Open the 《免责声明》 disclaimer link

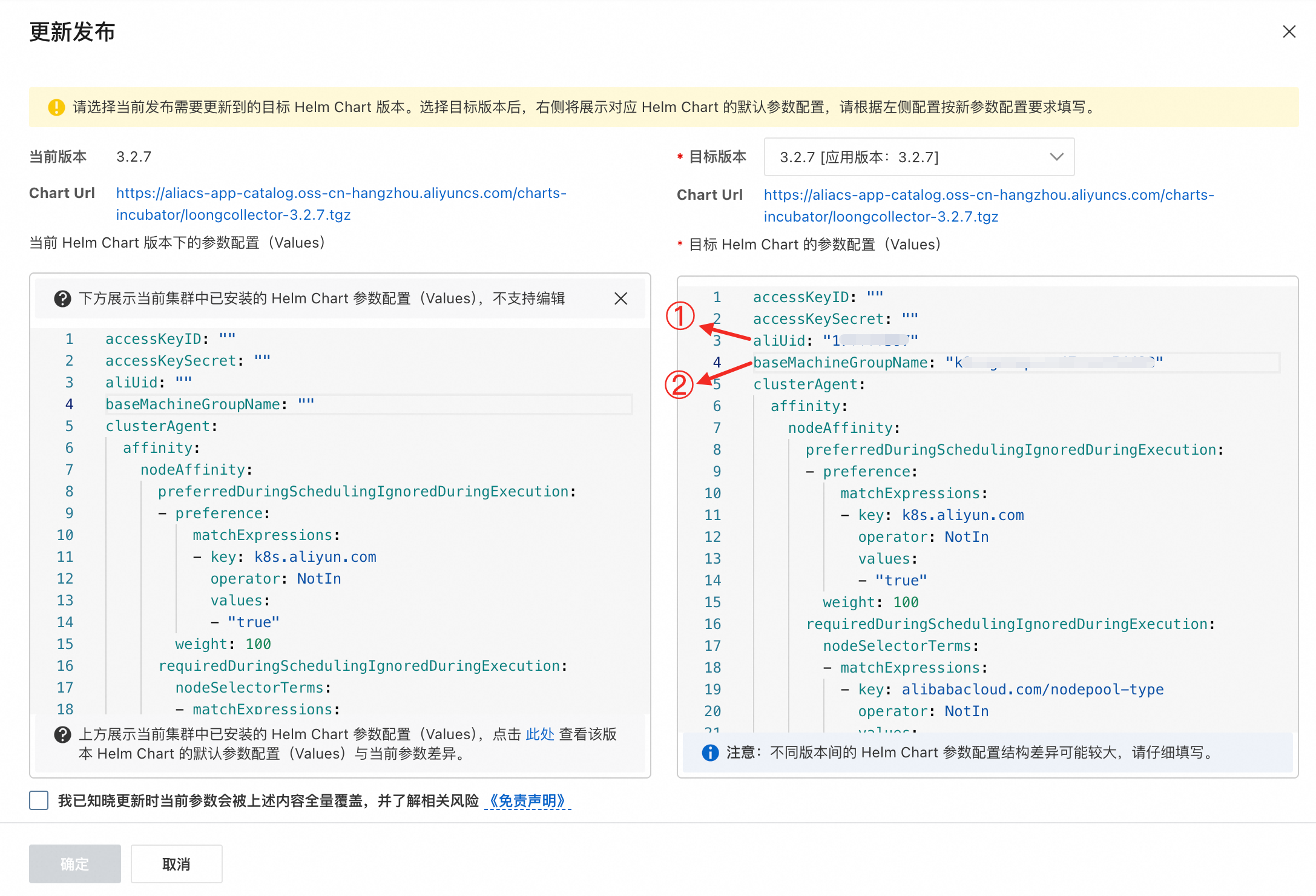tap(527, 801)
